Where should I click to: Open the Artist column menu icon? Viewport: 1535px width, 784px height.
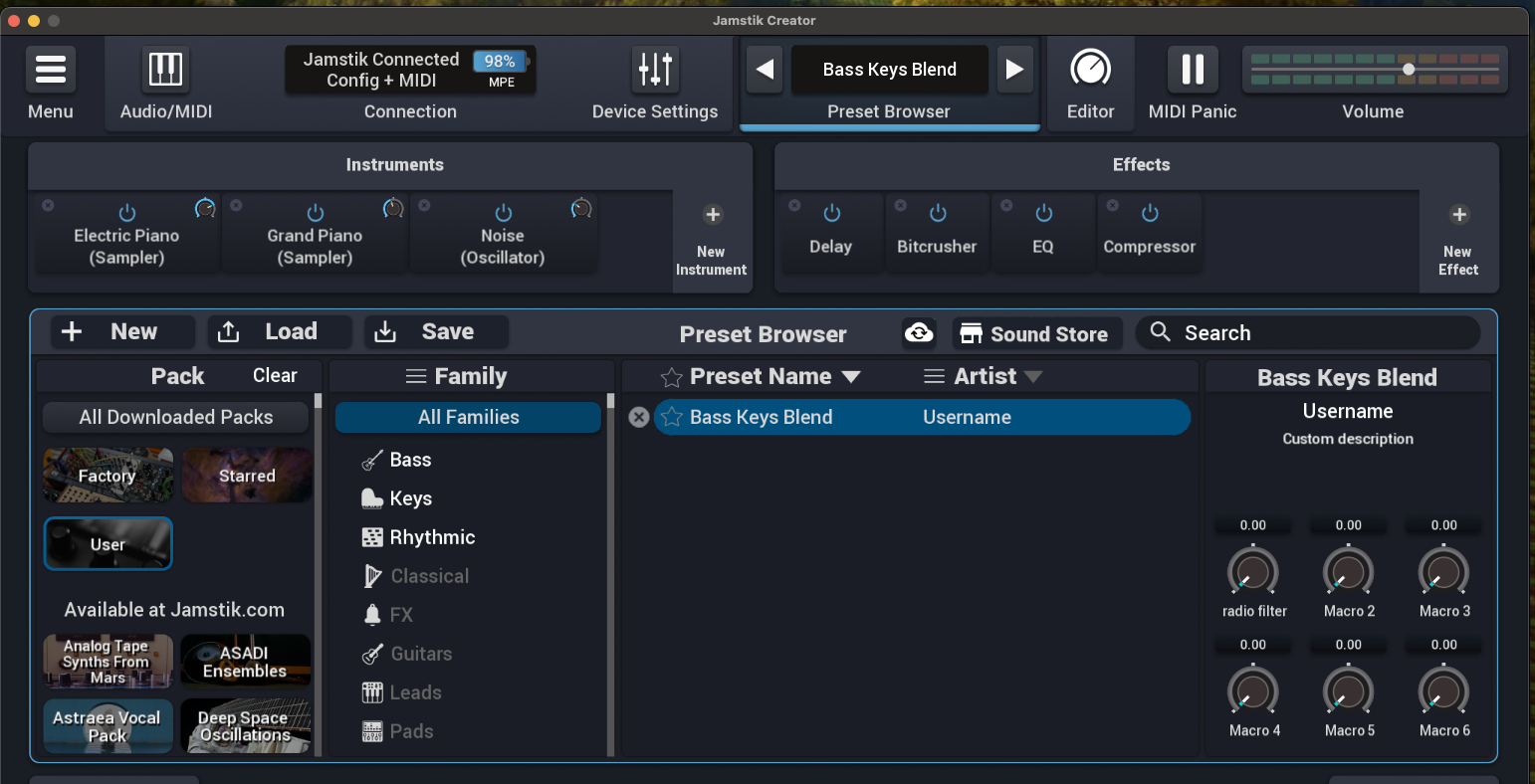pos(934,376)
